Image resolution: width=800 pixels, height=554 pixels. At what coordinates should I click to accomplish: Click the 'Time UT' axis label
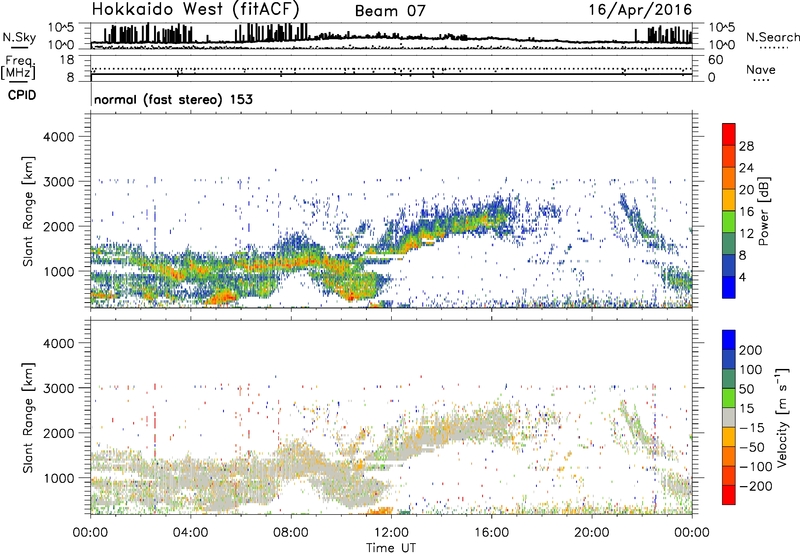[x=391, y=547]
